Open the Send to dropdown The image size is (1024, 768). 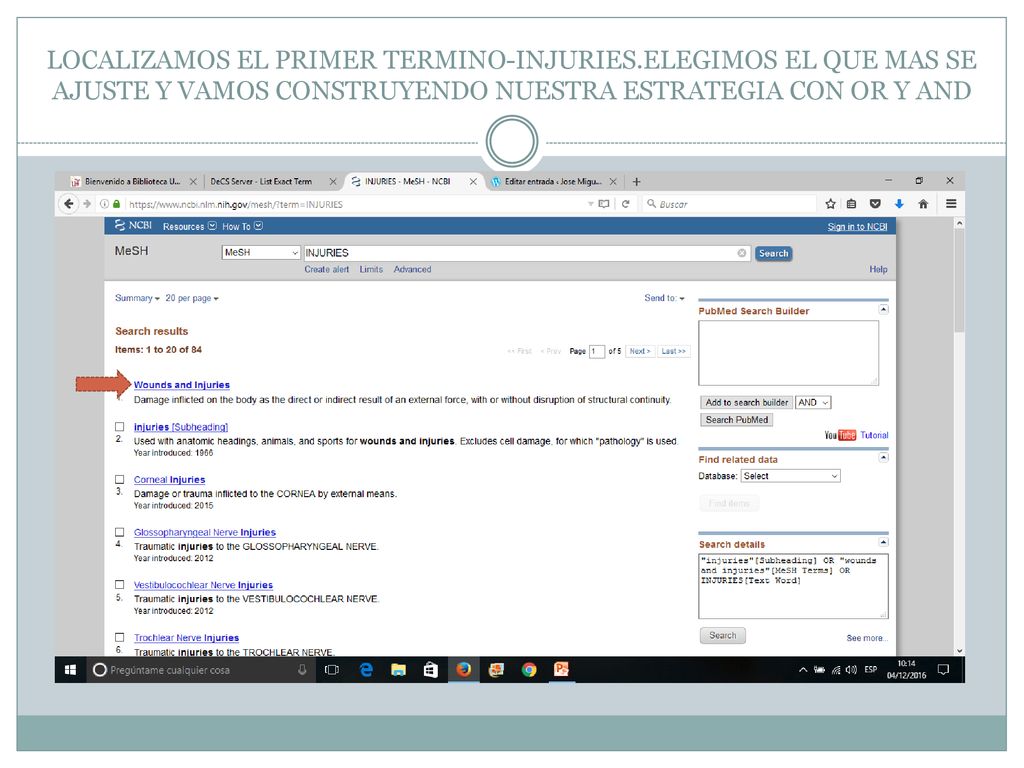pyautogui.click(x=664, y=298)
